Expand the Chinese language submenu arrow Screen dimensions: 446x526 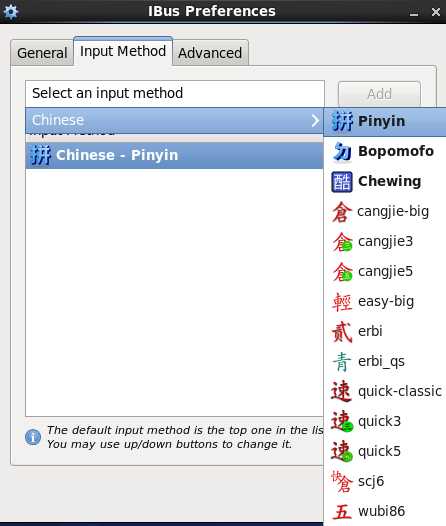click(315, 120)
